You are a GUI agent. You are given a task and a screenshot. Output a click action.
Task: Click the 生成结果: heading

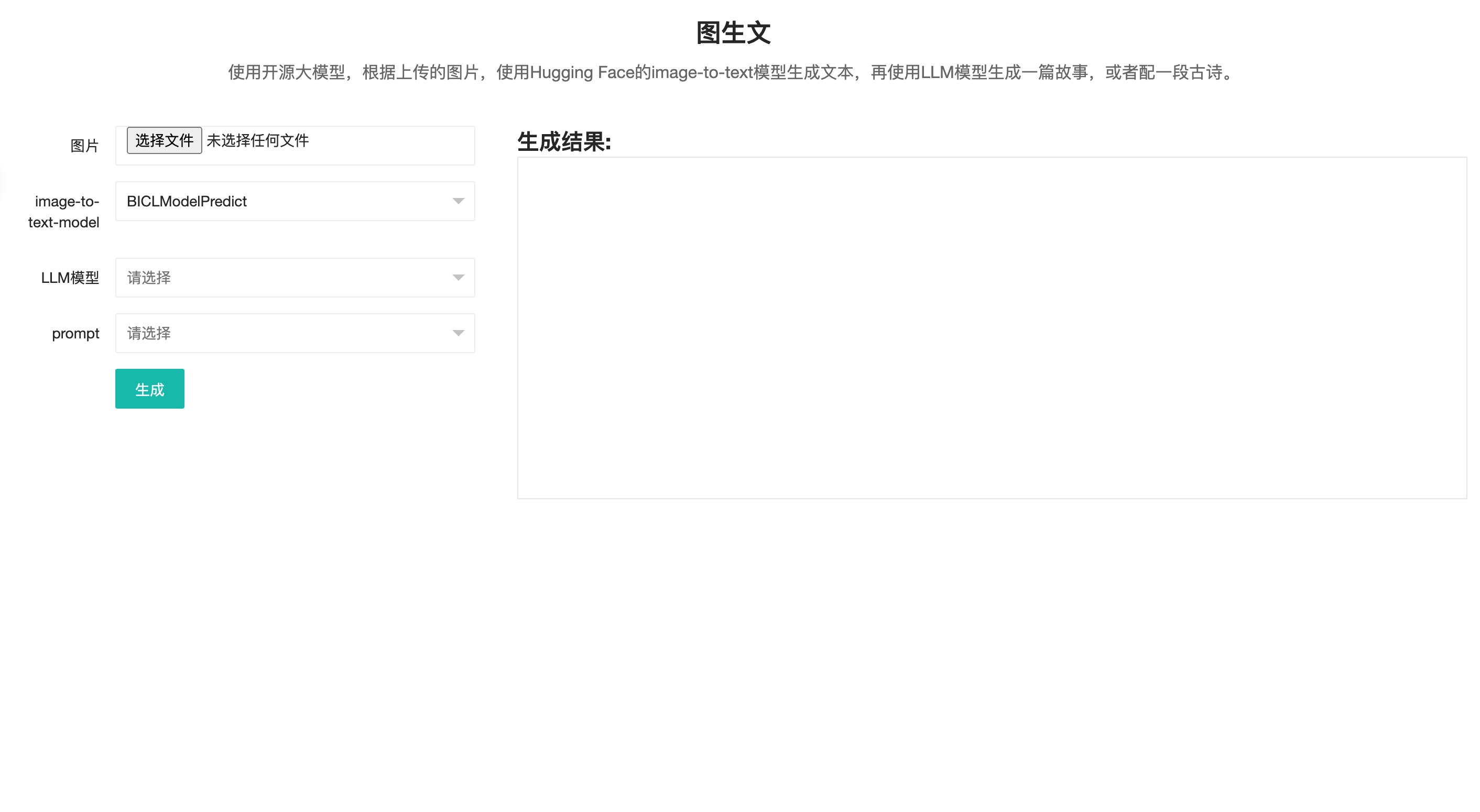point(563,142)
